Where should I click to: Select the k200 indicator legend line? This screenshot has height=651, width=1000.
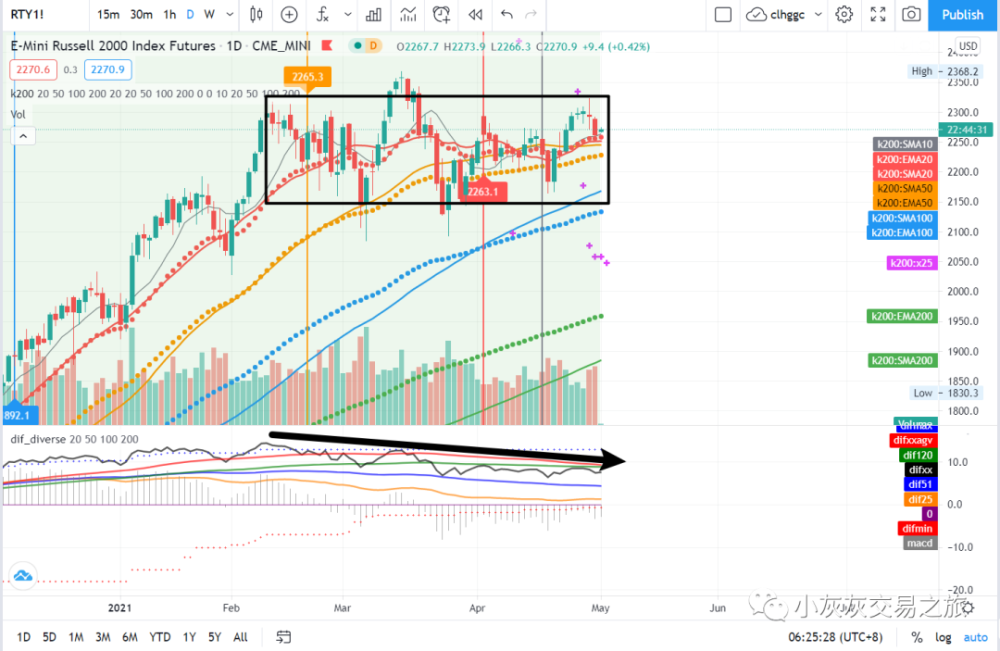pyautogui.click(x=155, y=94)
